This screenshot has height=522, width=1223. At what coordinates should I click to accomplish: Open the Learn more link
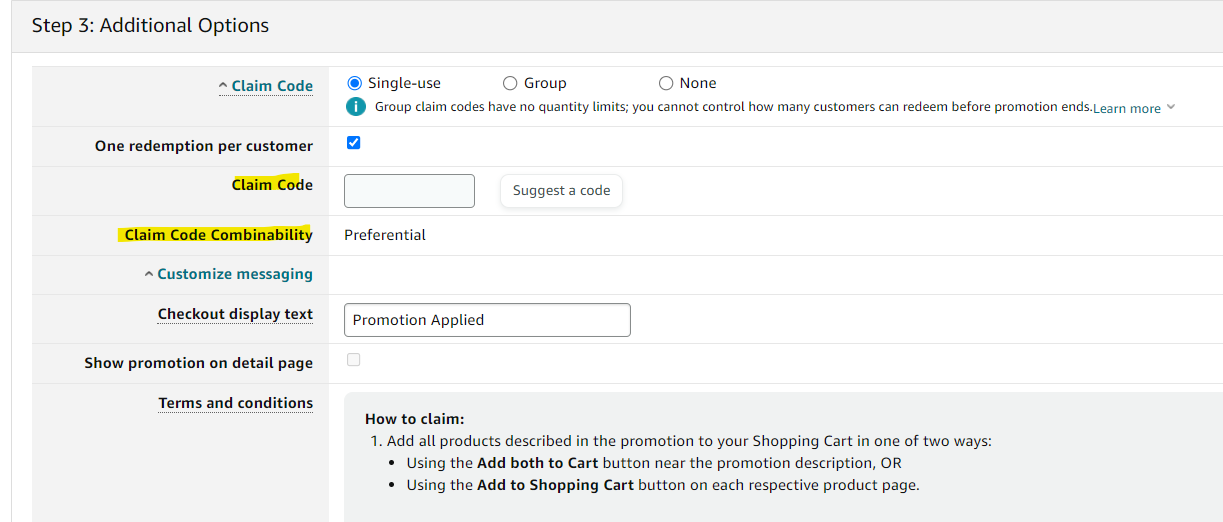pos(1126,108)
